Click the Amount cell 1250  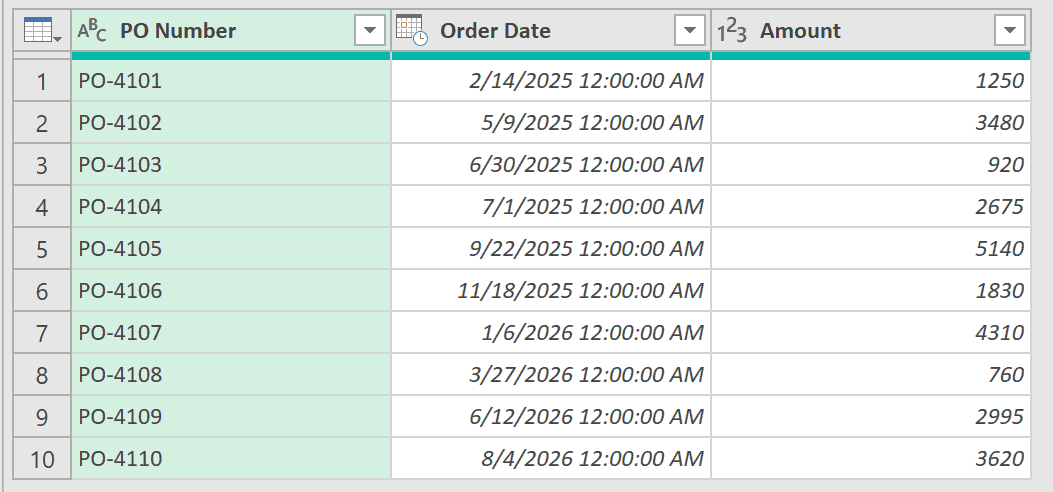pyautogui.click(x=871, y=81)
